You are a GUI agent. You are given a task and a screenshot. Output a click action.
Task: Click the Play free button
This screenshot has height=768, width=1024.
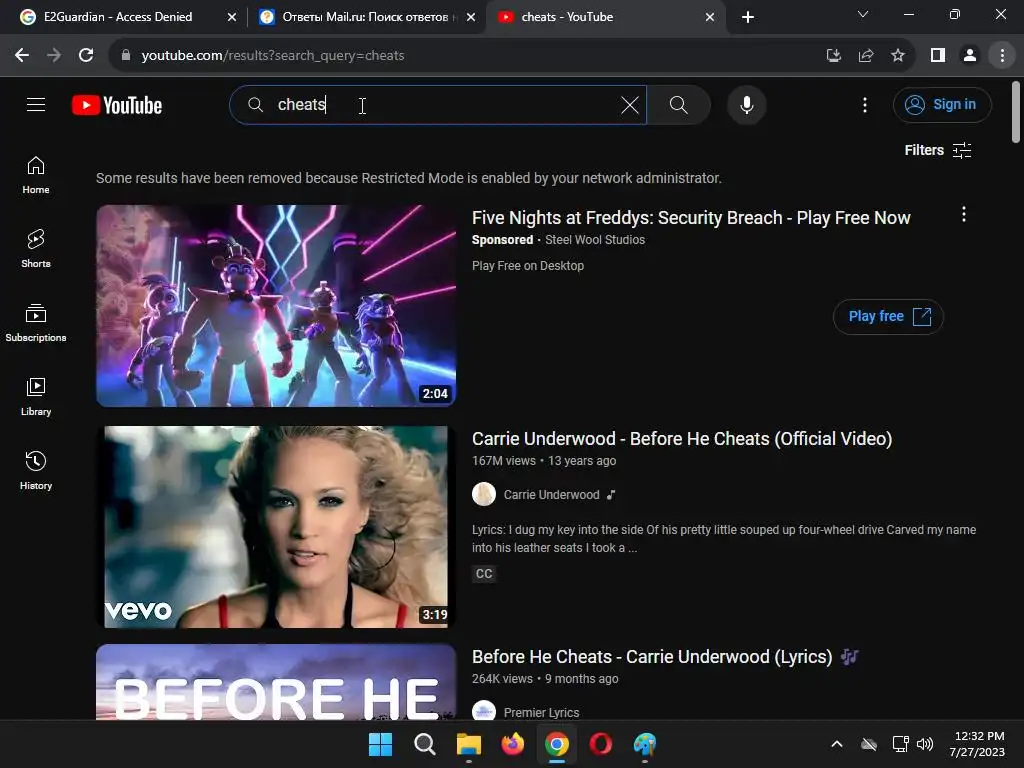pyautogui.click(x=888, y=317)
